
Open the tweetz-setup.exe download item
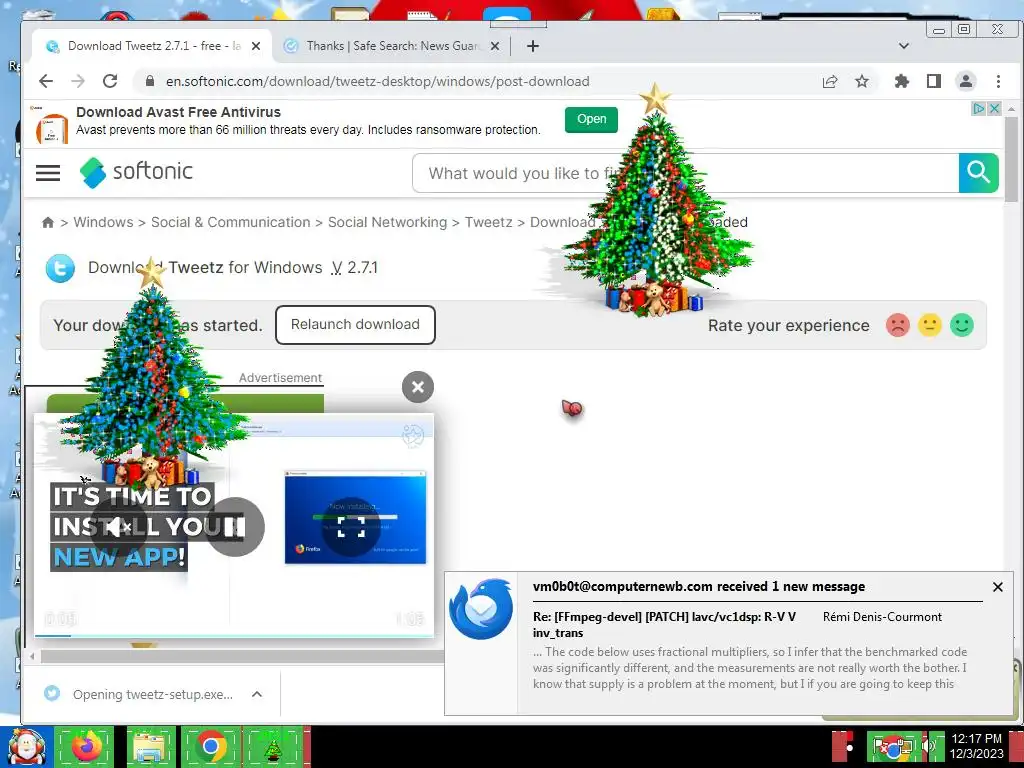coord(140,694)
